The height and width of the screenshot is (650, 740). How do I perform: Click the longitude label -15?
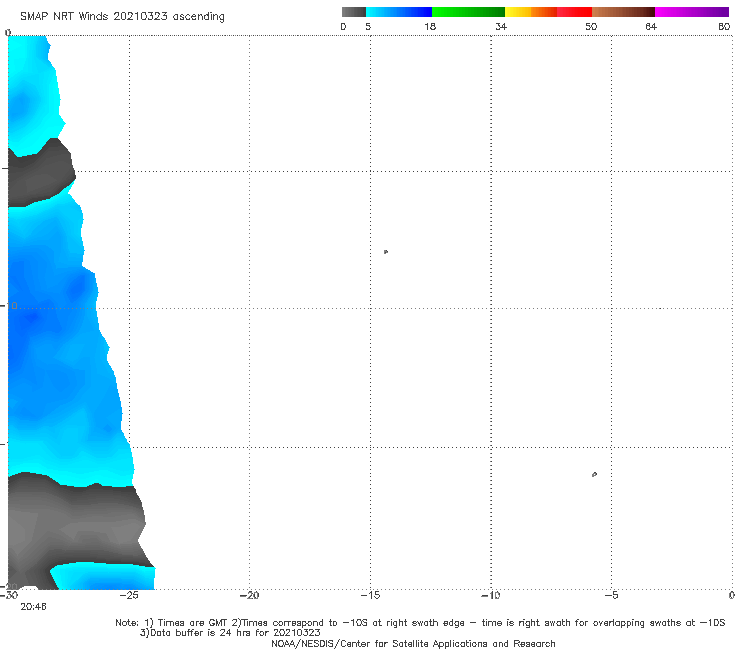[x=370, y=595]
